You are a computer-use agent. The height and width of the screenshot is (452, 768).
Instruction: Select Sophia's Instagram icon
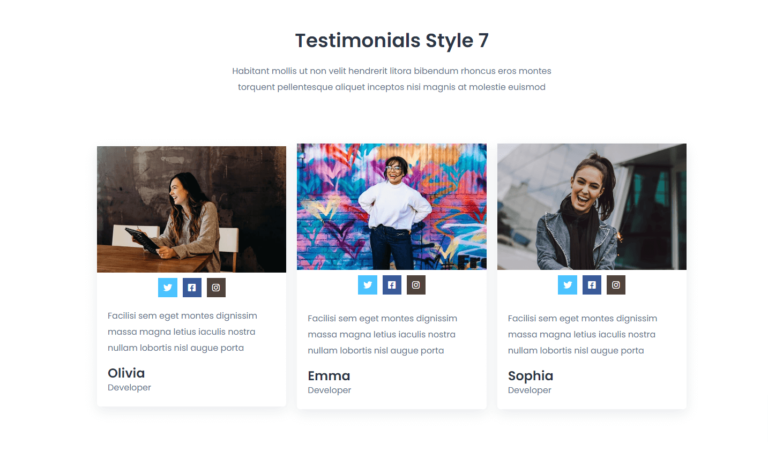click(x=616, y=285)
